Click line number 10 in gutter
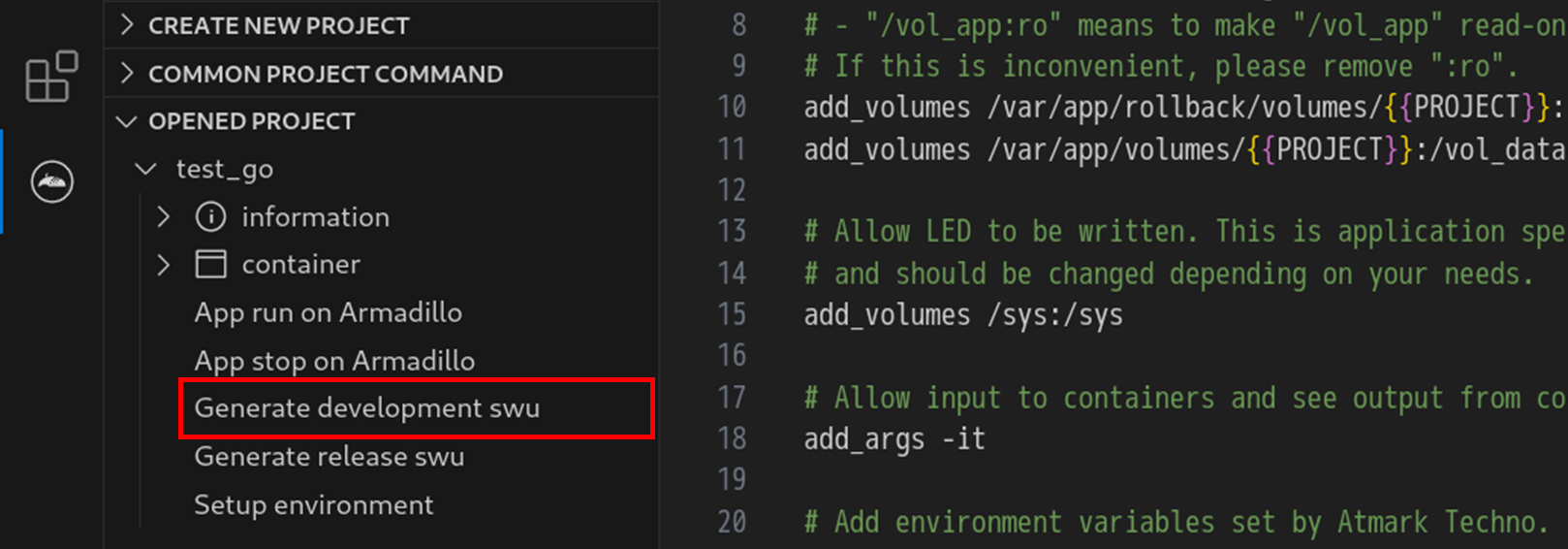 (x=732, y=107)
